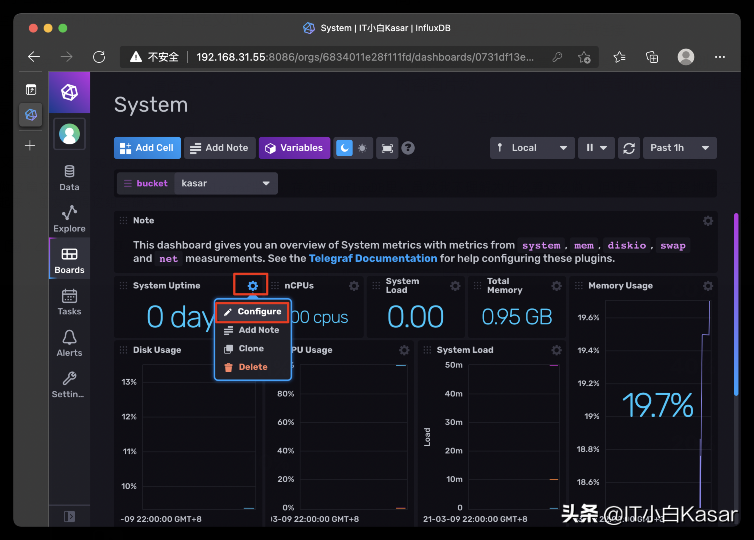Switch to dark mode moon toggle
Image resolution: width=754 pixels, height=540 pixels.
(x=344, y=148)
